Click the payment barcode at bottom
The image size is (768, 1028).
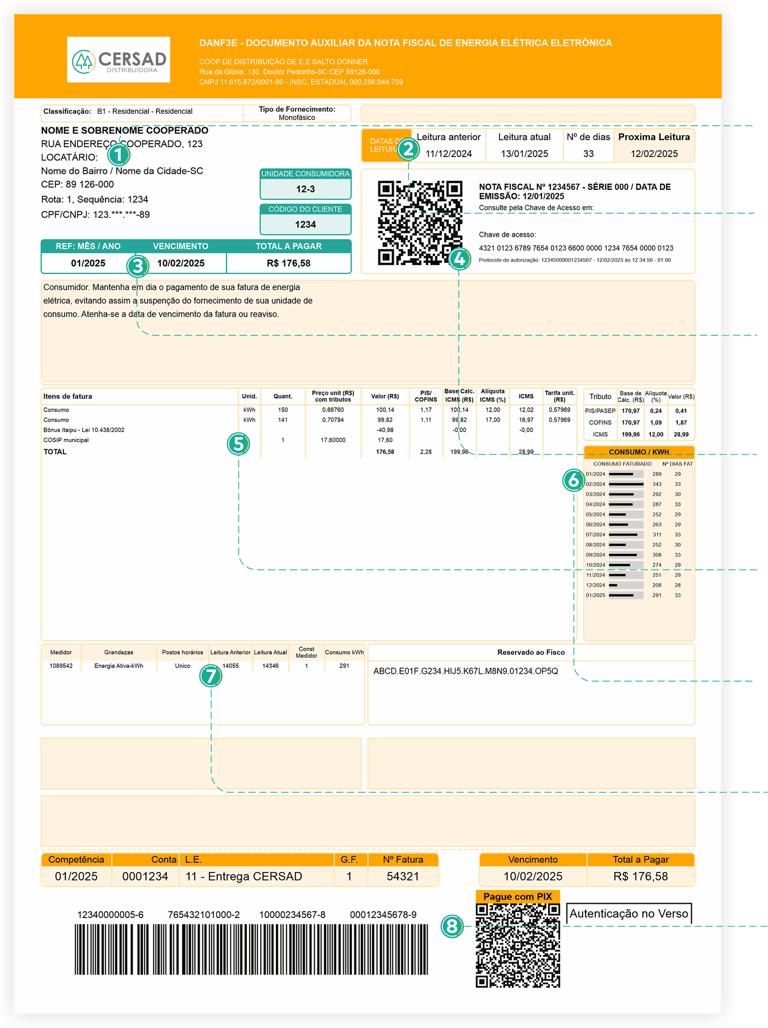[x=251, y=949]
